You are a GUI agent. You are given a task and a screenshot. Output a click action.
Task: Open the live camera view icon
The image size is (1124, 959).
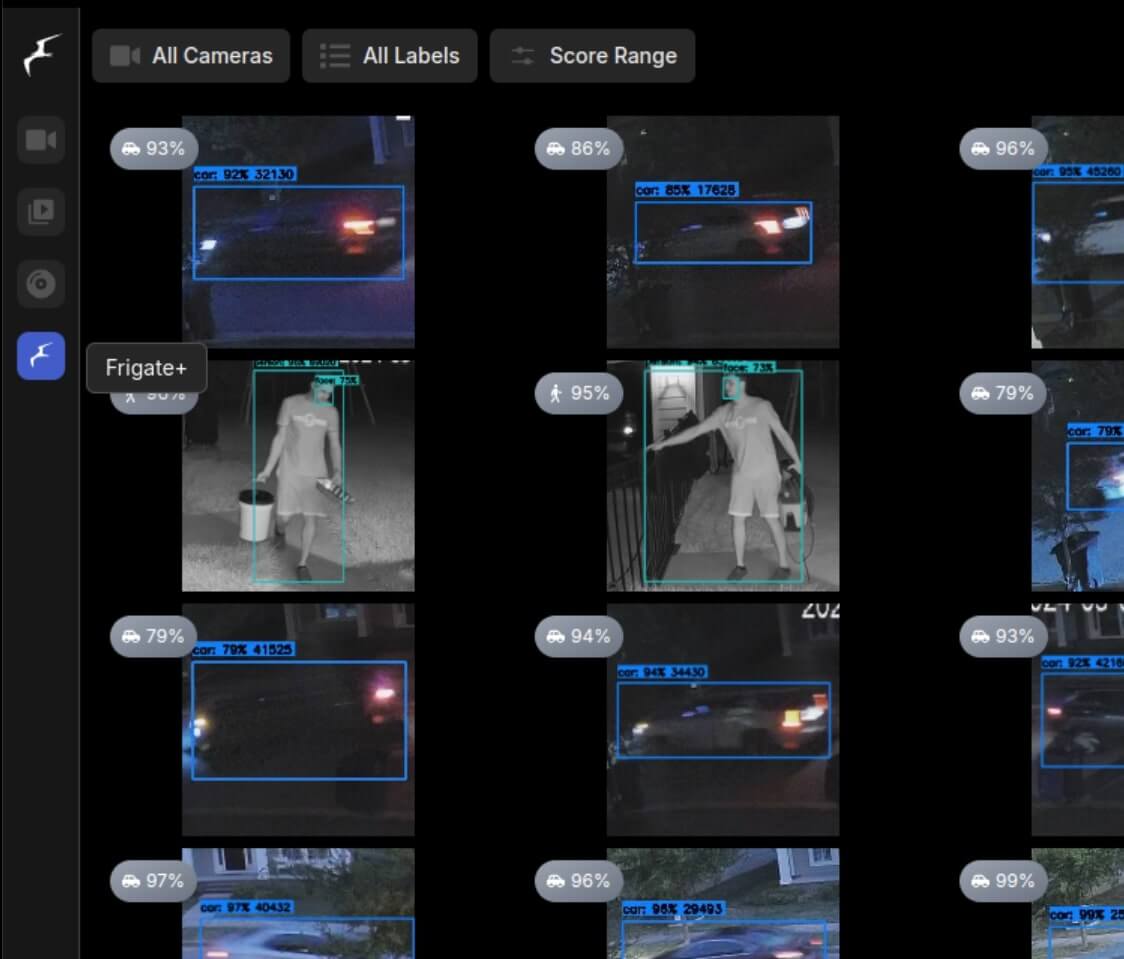pos(41,140)
